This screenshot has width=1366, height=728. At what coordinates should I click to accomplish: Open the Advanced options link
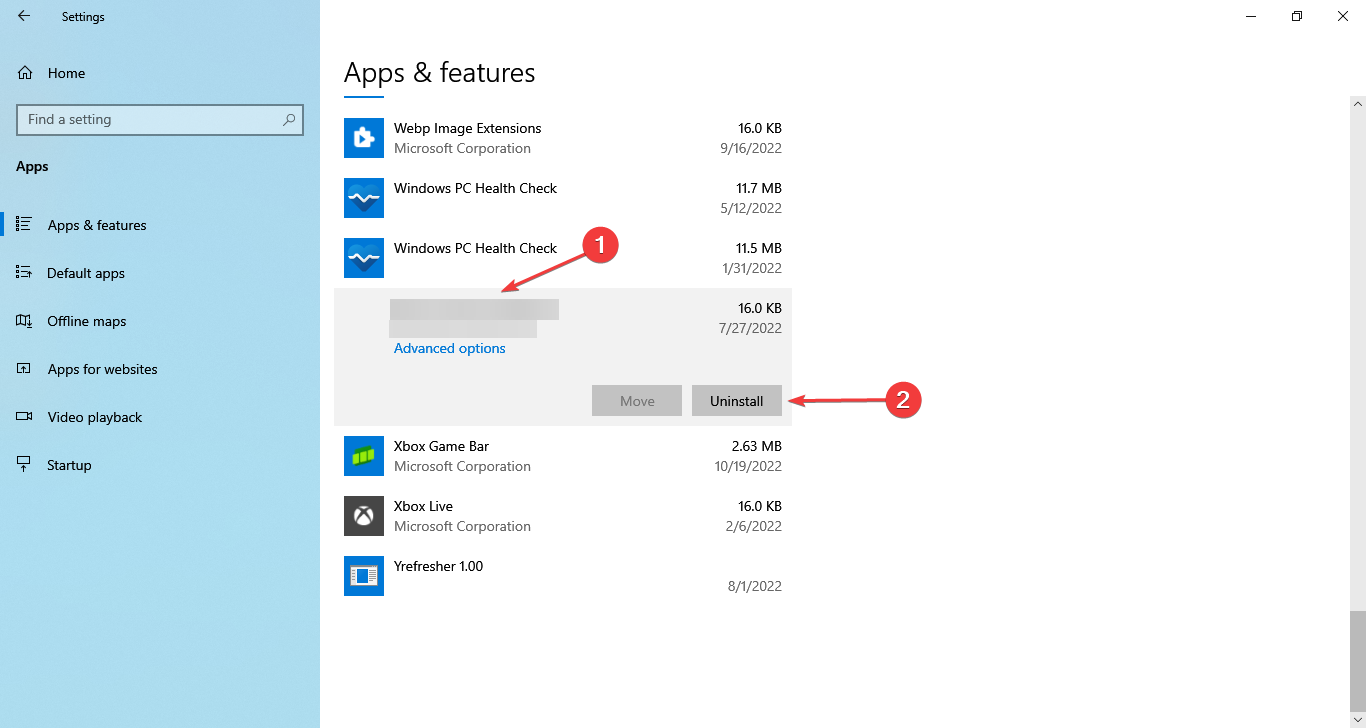(x=450, y=348)
